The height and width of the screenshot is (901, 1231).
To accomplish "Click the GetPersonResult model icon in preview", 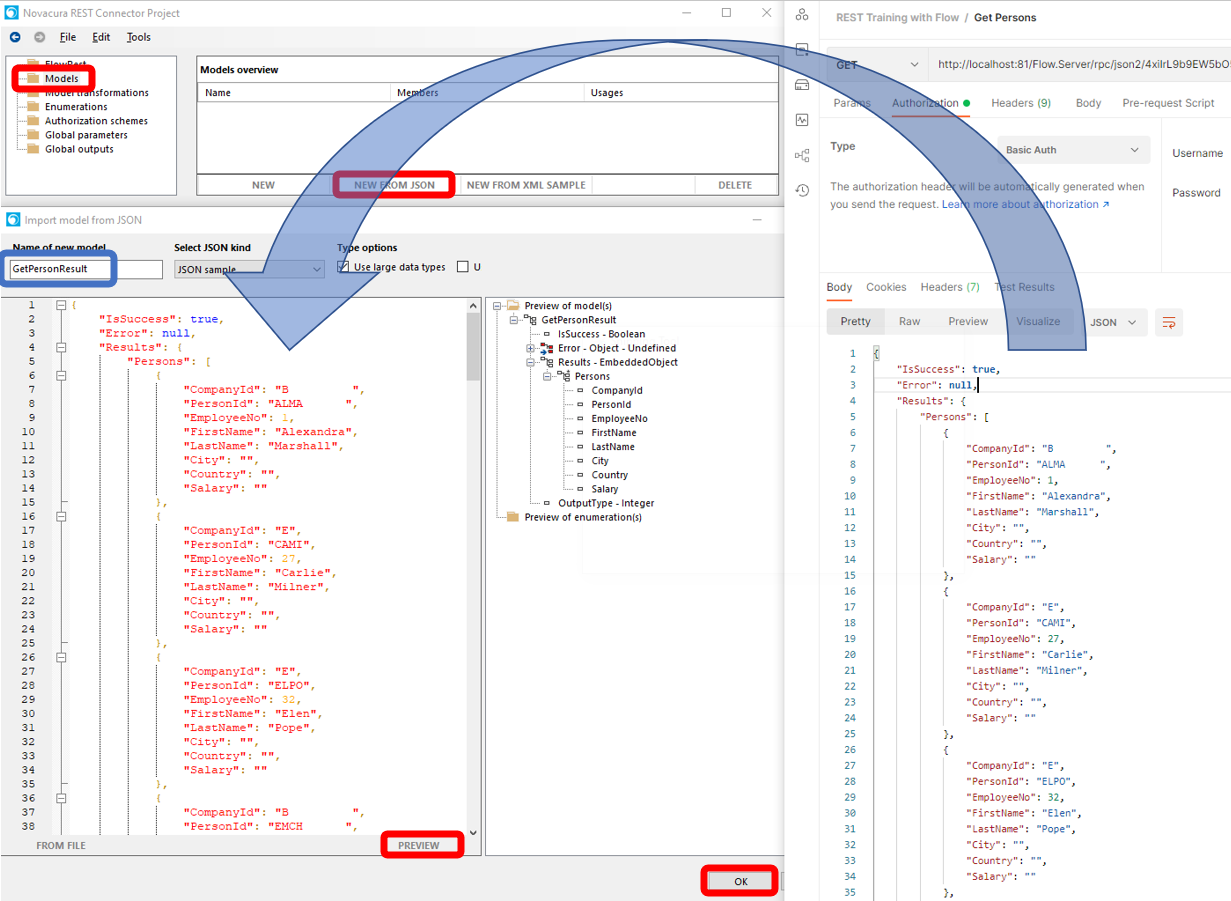I will [530, 320].
